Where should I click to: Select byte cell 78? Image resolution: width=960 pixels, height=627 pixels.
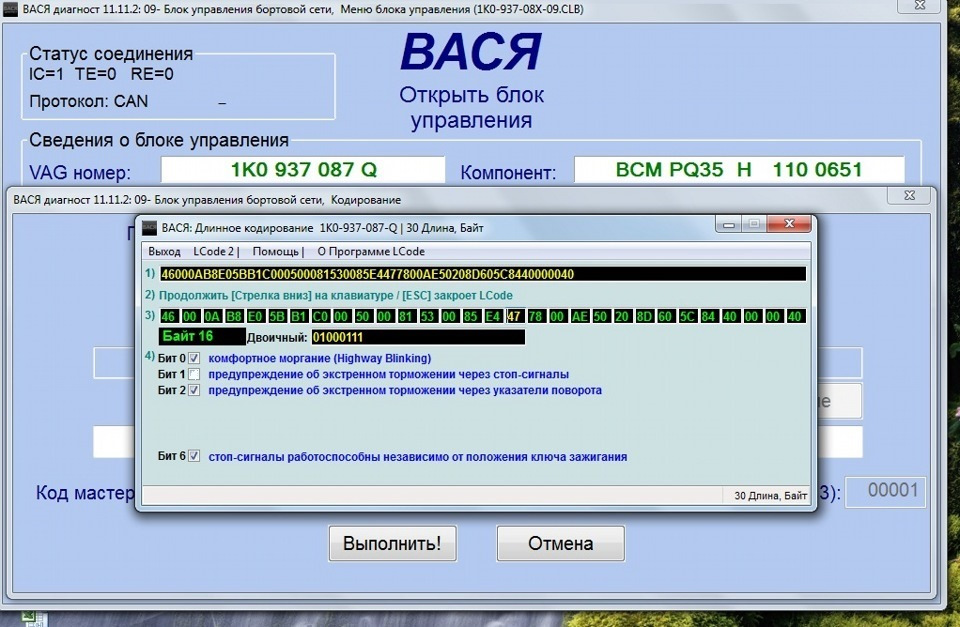point(536,317)
